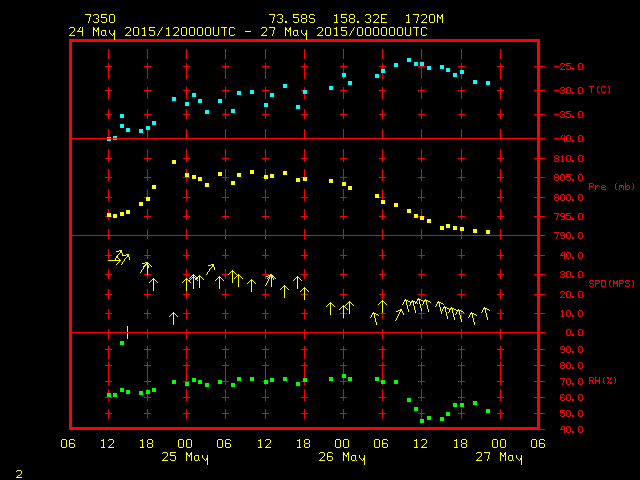This screenshot has width=640, height=480.
Task: Select the Pre (mb) pressure axis label
Action: 603,186
